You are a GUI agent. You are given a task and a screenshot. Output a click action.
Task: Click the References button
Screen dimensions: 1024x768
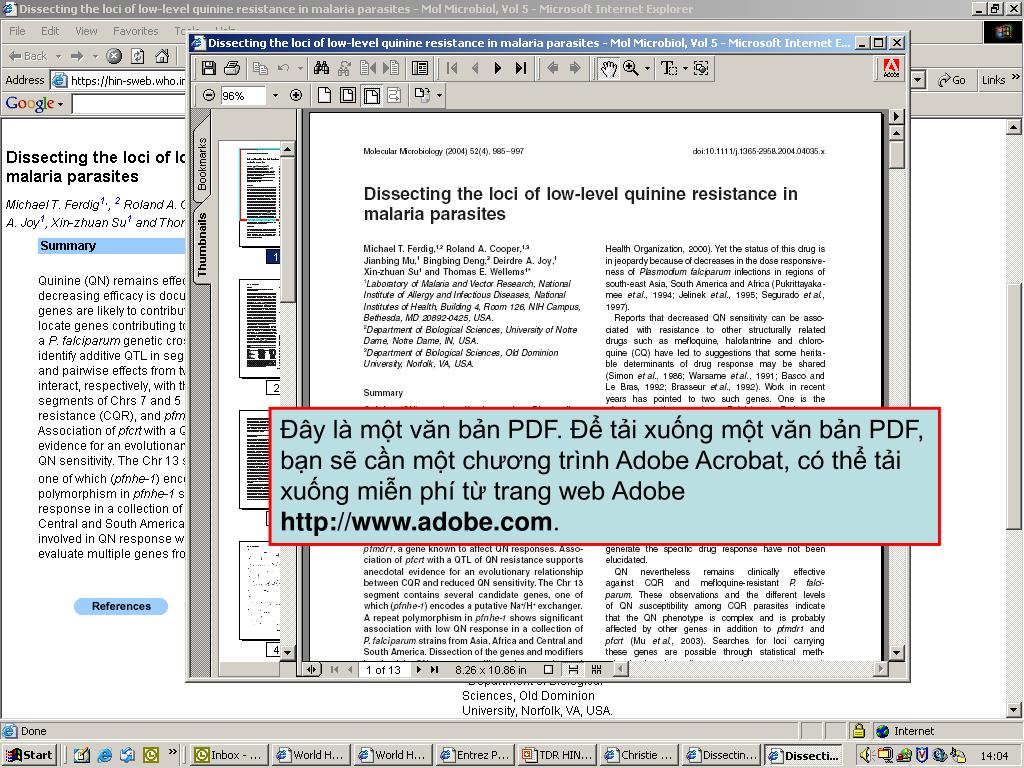[x=121, y=606]
